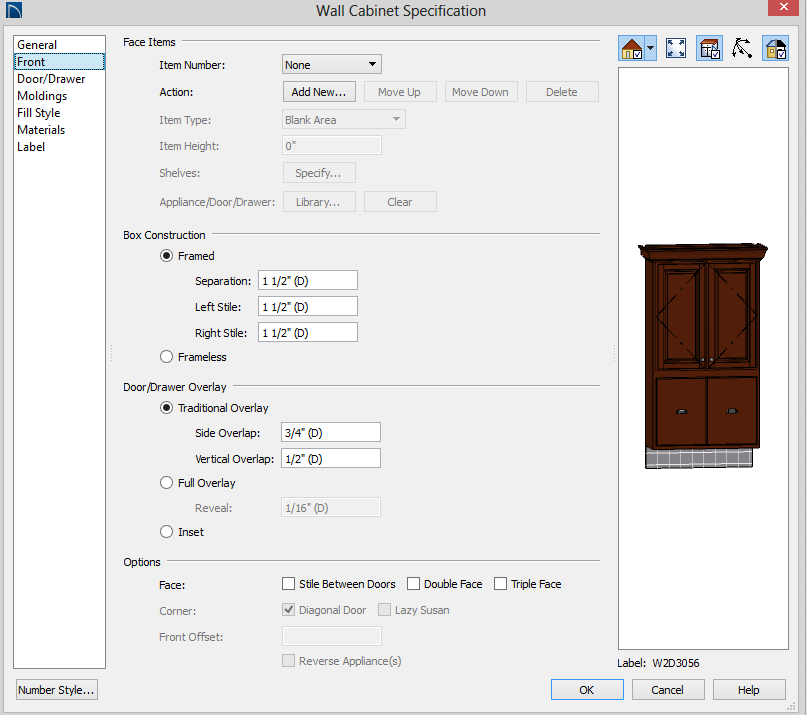Click the Move Down button
Image resolution: width=807 pixels, height=715 pixels.
pos(481,92)
